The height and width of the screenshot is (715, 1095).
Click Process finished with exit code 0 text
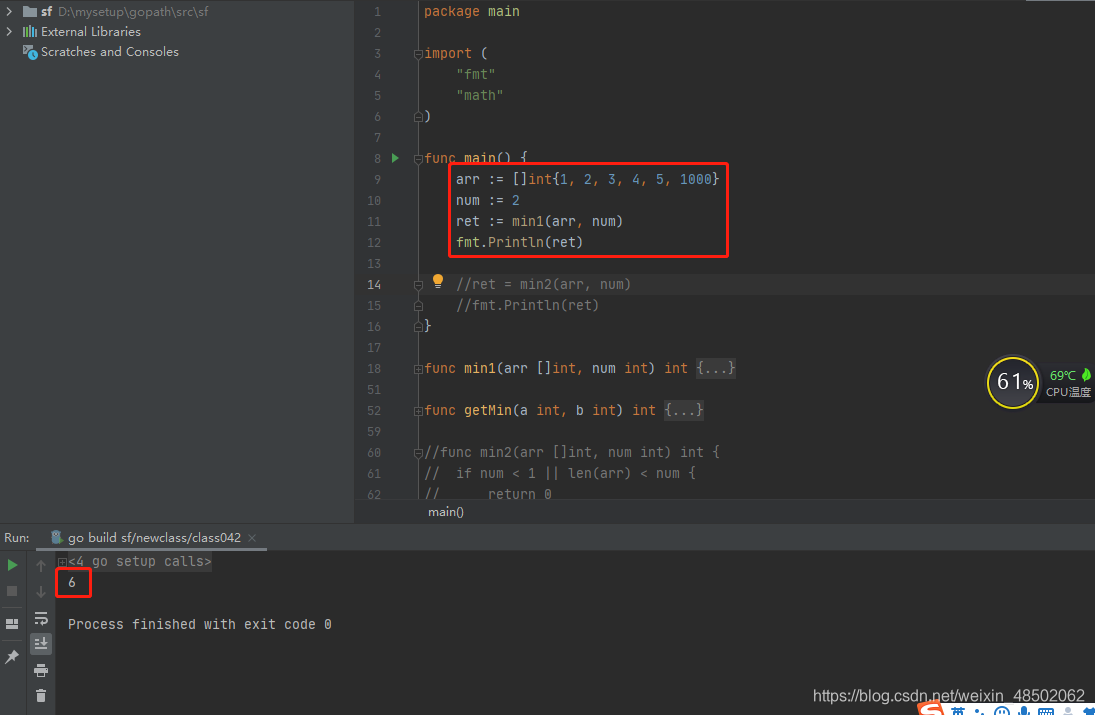[x=200, y=624]
